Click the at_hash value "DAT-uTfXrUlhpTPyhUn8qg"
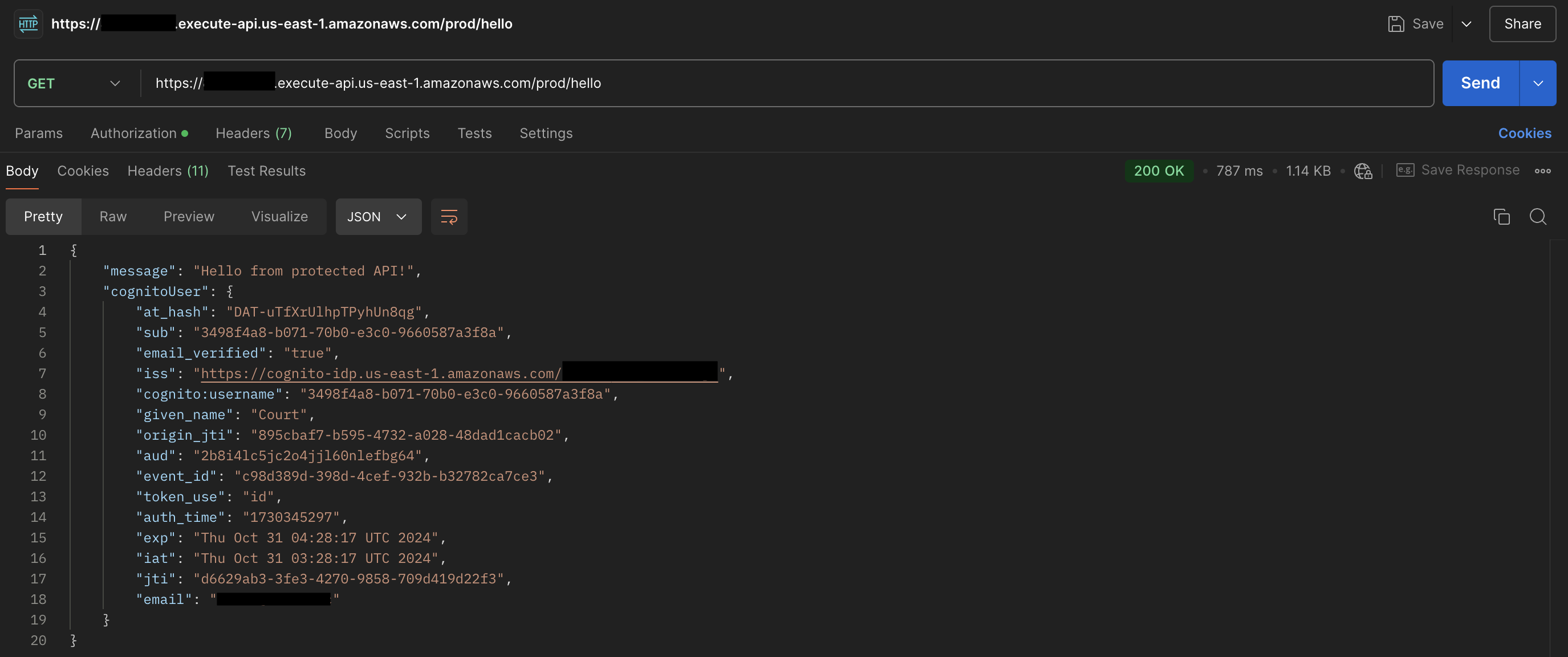Viewport: 1568px width, 657px height. pyautogui.click(x=324, y=313)
